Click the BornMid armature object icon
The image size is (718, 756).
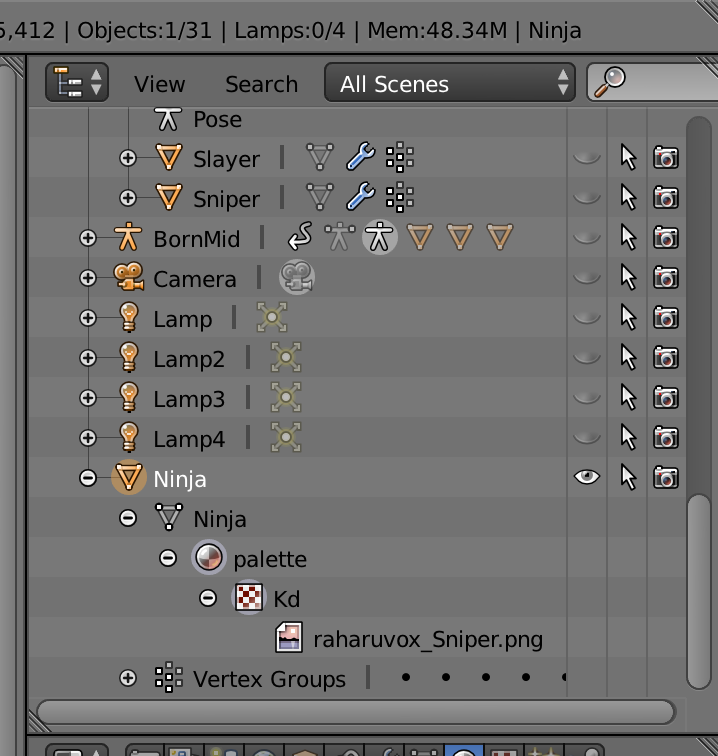tap(127, 238)
